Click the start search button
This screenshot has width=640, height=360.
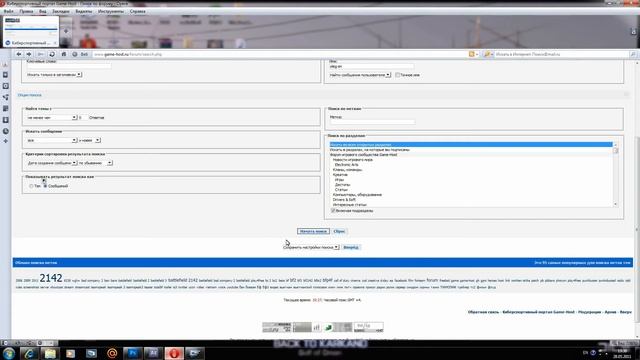click(x=313, y=231)
